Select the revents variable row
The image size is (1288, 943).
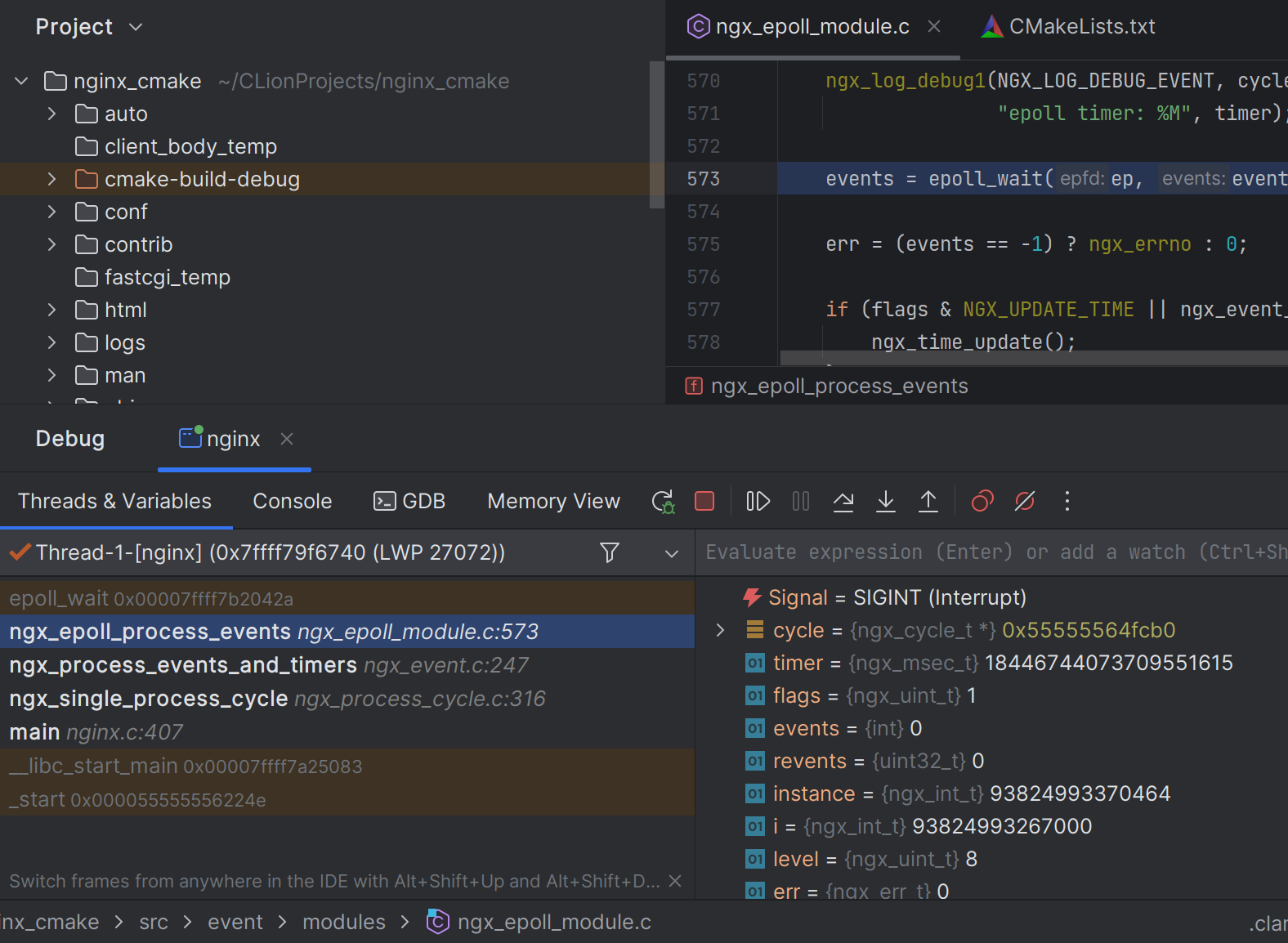coord(992,761)
